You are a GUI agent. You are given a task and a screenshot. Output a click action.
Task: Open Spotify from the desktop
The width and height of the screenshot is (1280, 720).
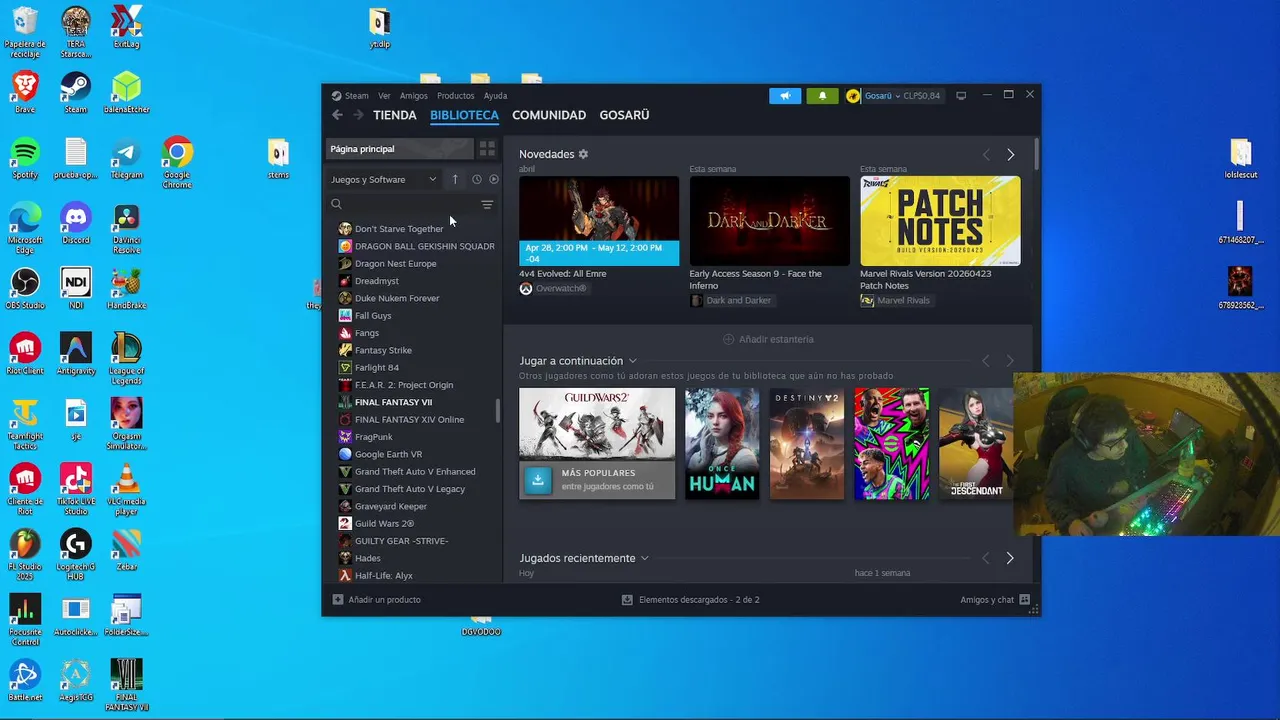click(25, 158)
